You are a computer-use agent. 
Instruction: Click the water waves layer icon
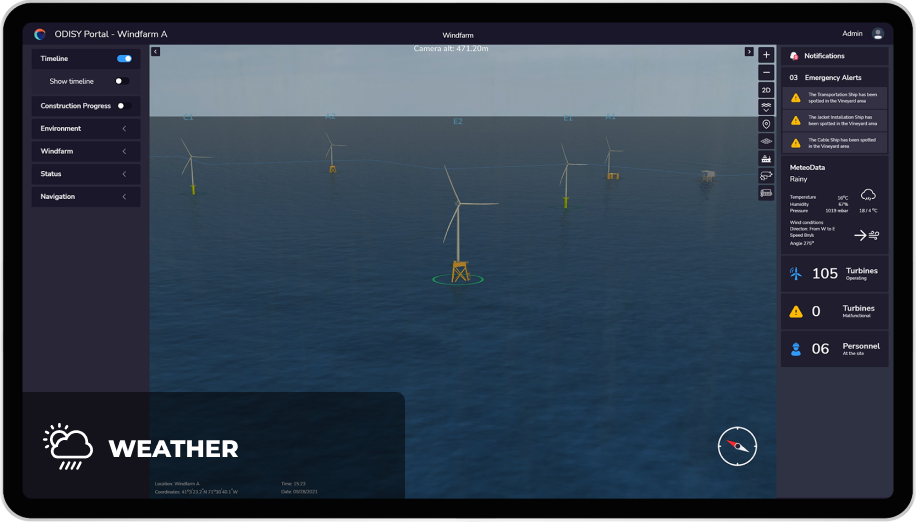[766, 107]
